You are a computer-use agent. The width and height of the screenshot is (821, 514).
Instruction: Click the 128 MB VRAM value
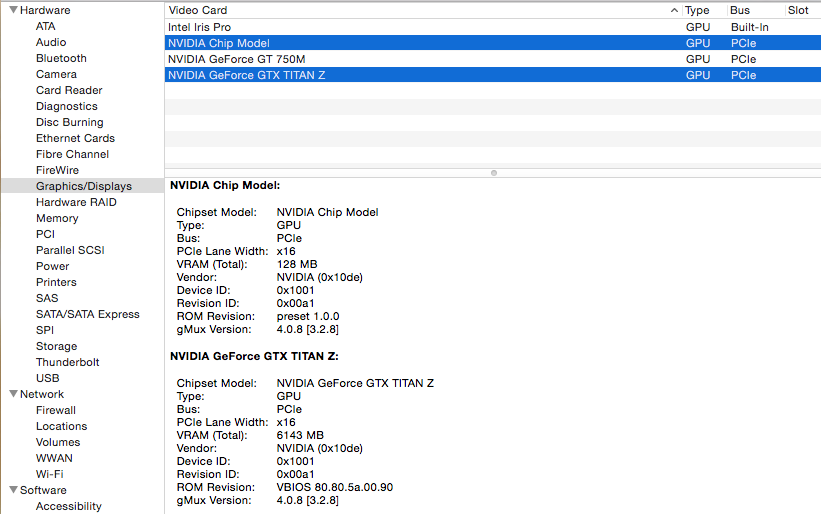(x=297, y=264)
